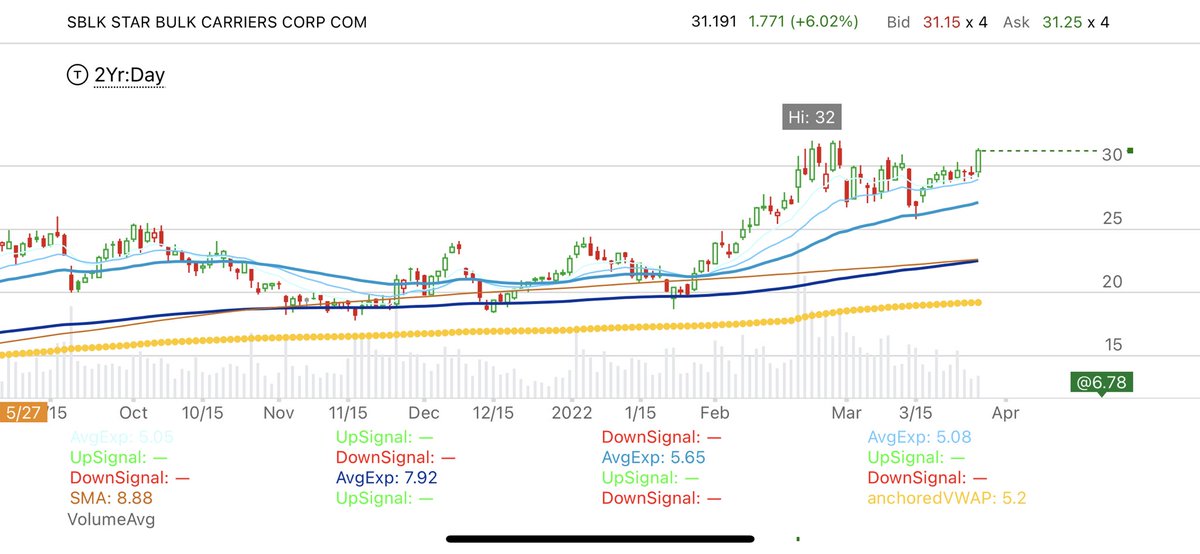Image resolution: width=1200 pixels, height=554 pixels.
Task: Tap the Feb date axis label
Action: point(714,412)
